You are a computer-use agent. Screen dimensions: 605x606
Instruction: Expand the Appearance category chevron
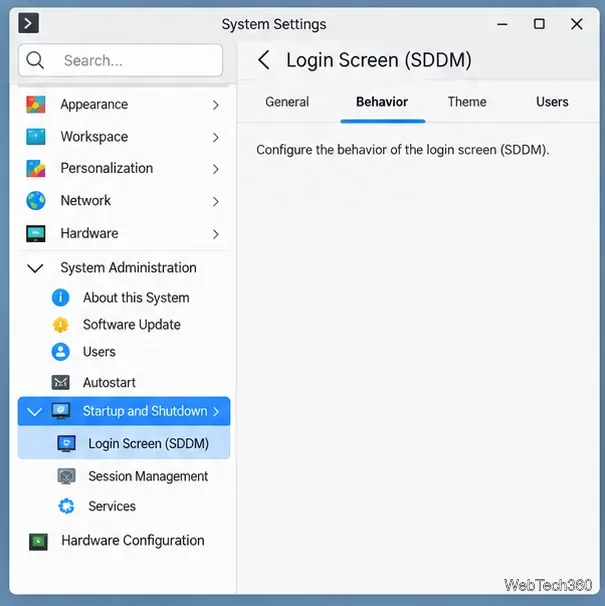(x=216, y=105)
